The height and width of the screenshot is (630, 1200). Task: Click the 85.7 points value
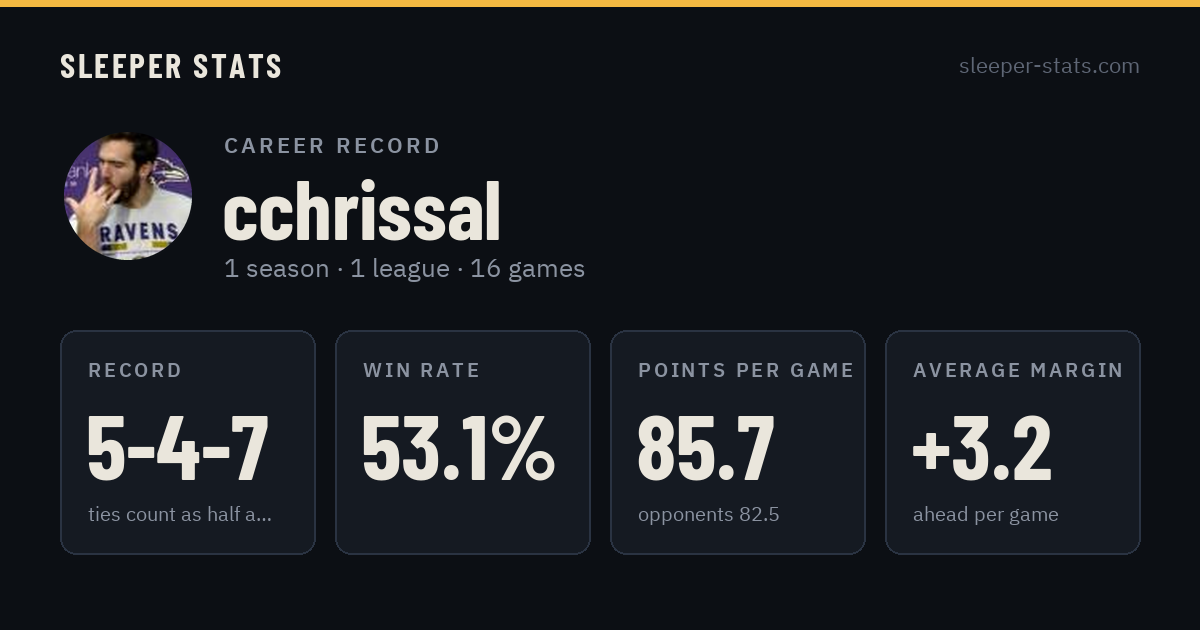[706, 448]
